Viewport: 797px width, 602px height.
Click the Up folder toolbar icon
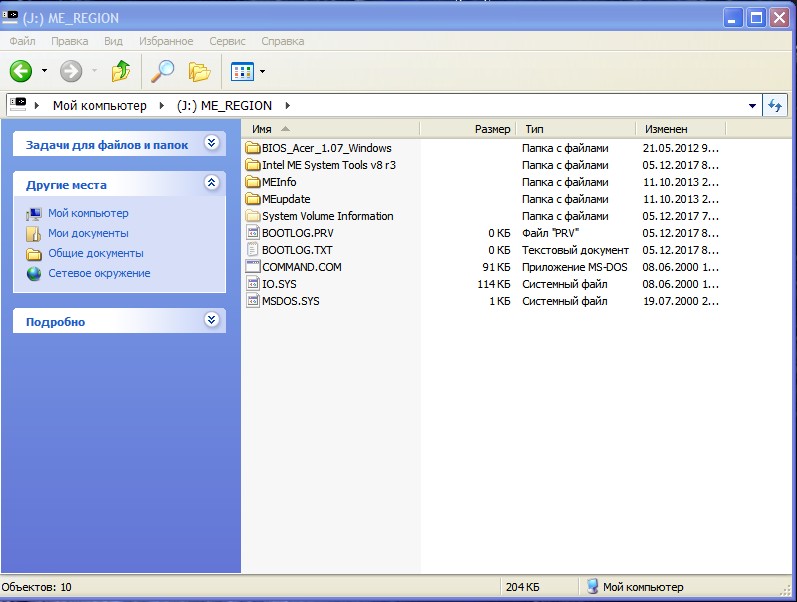coord(120,71)
